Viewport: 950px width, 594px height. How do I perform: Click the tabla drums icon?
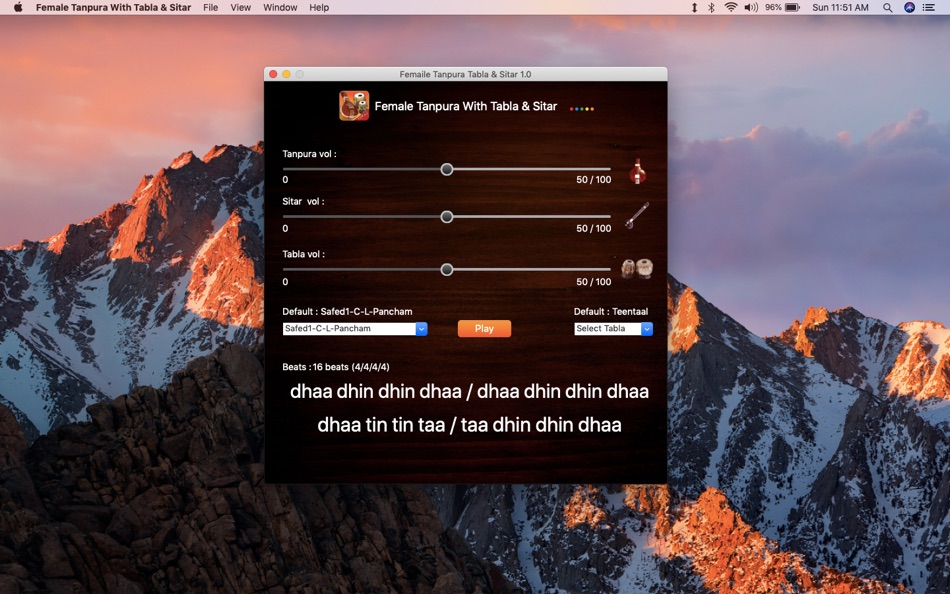pos(637,268)
